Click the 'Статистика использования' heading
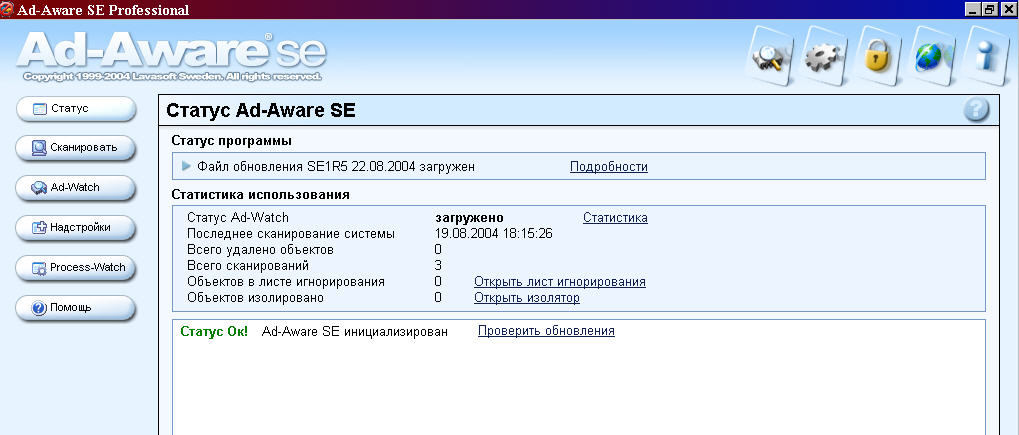The width and height of the screenshot is (1019, 435). [x=261, y=194]
